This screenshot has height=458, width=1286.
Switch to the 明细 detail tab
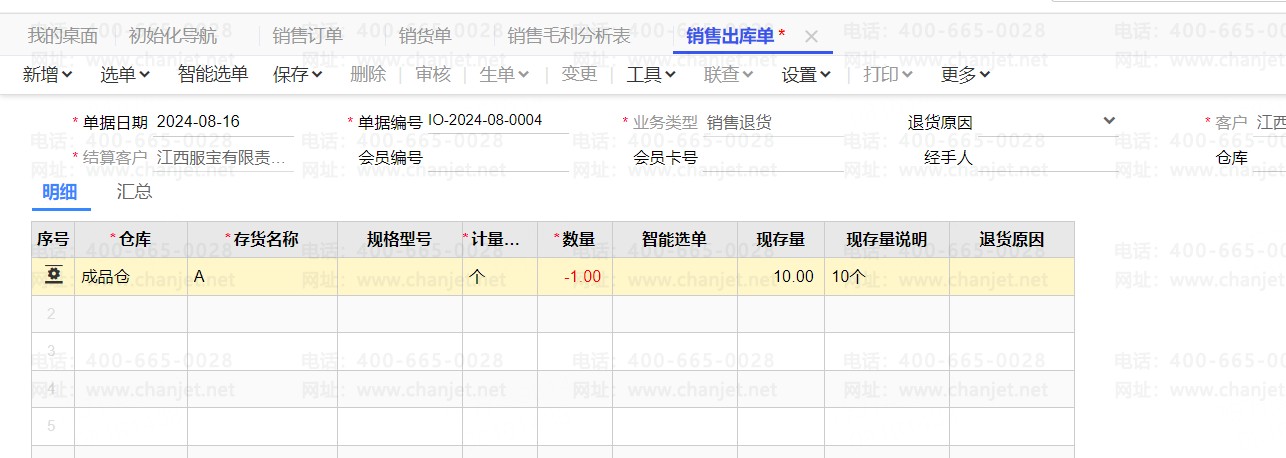60,192
